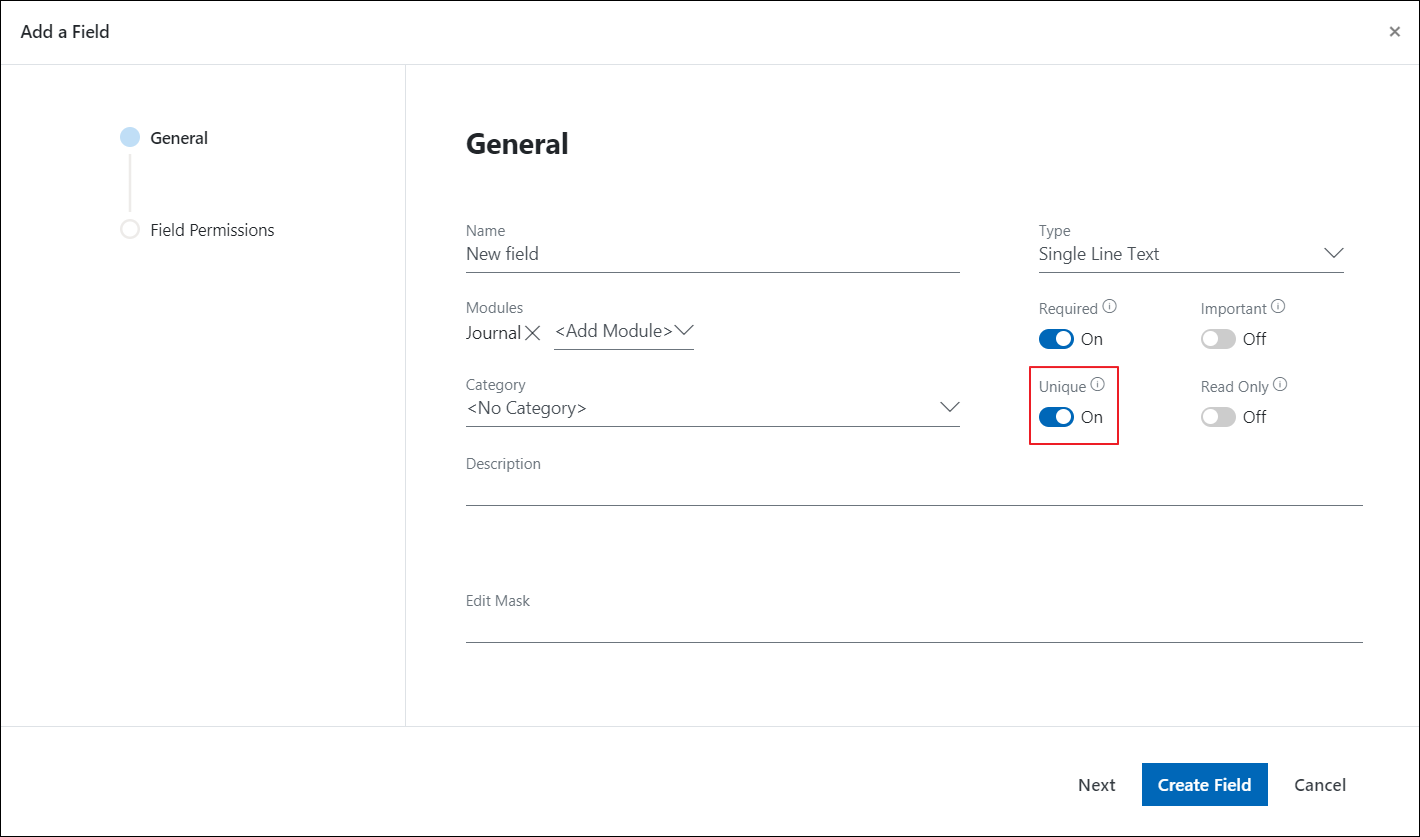Click the Important info icon

tap(1278, 308)
